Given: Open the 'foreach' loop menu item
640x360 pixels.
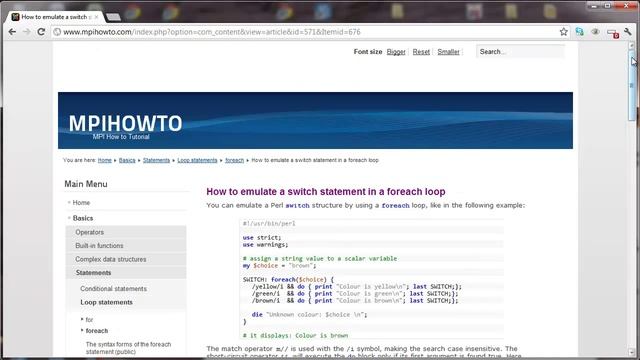Looking at the screenshot, I should click(97, 331).
